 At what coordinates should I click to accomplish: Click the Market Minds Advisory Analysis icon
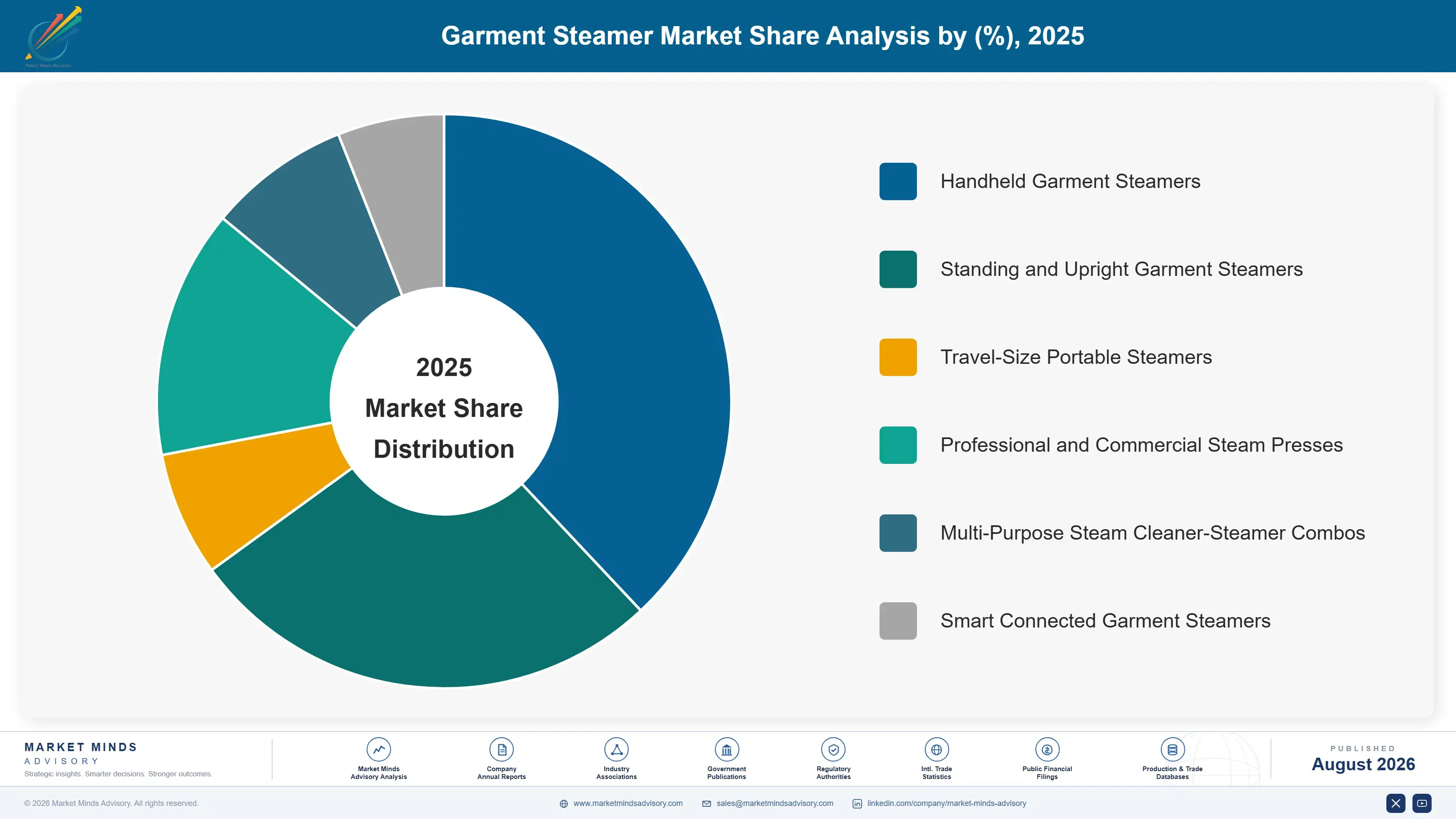[379, 749]
